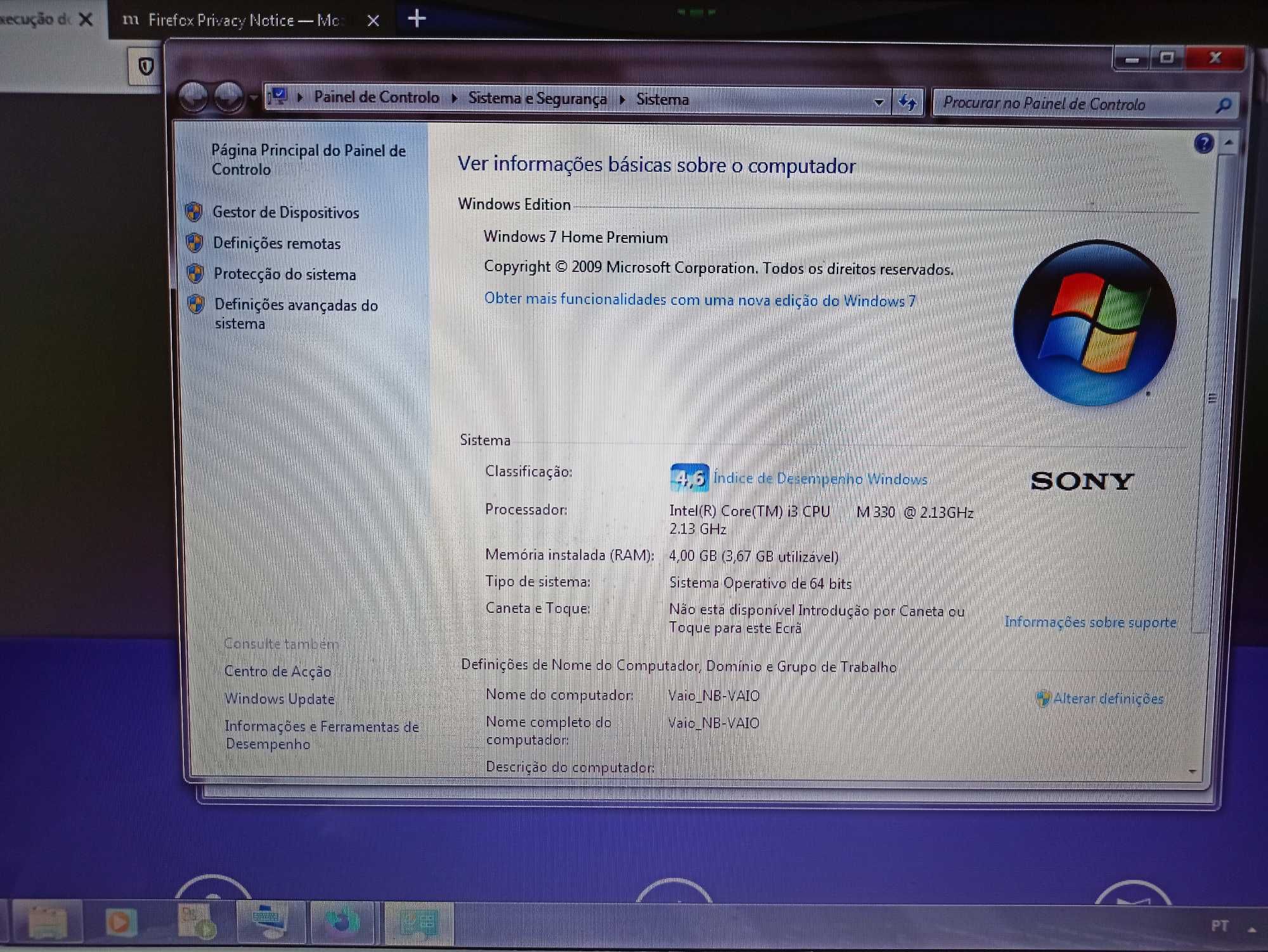Open Windows Update link in sidebar
The image size is (1268, 952).
(x=280, y=698)
